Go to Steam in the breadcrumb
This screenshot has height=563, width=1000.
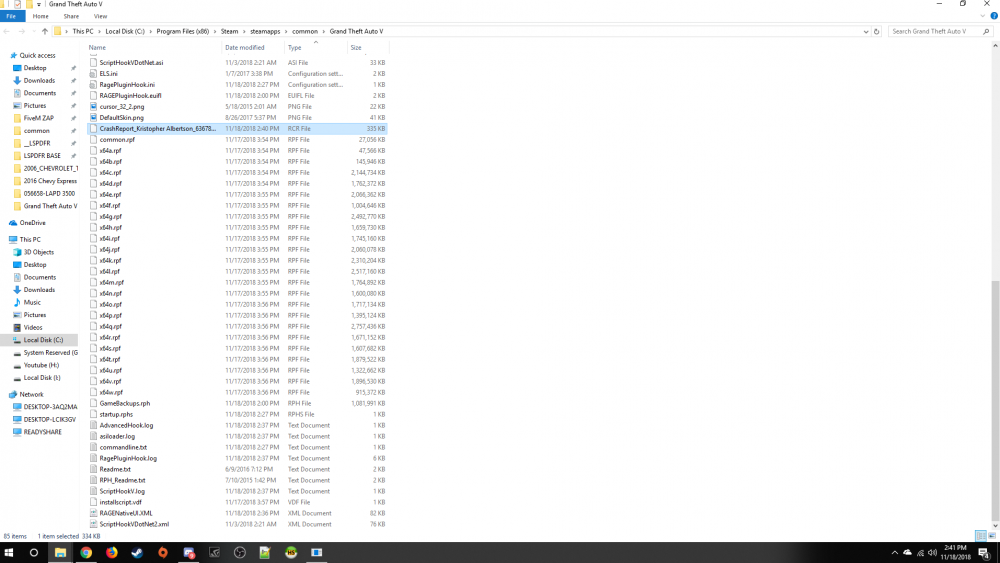point(230,31)
